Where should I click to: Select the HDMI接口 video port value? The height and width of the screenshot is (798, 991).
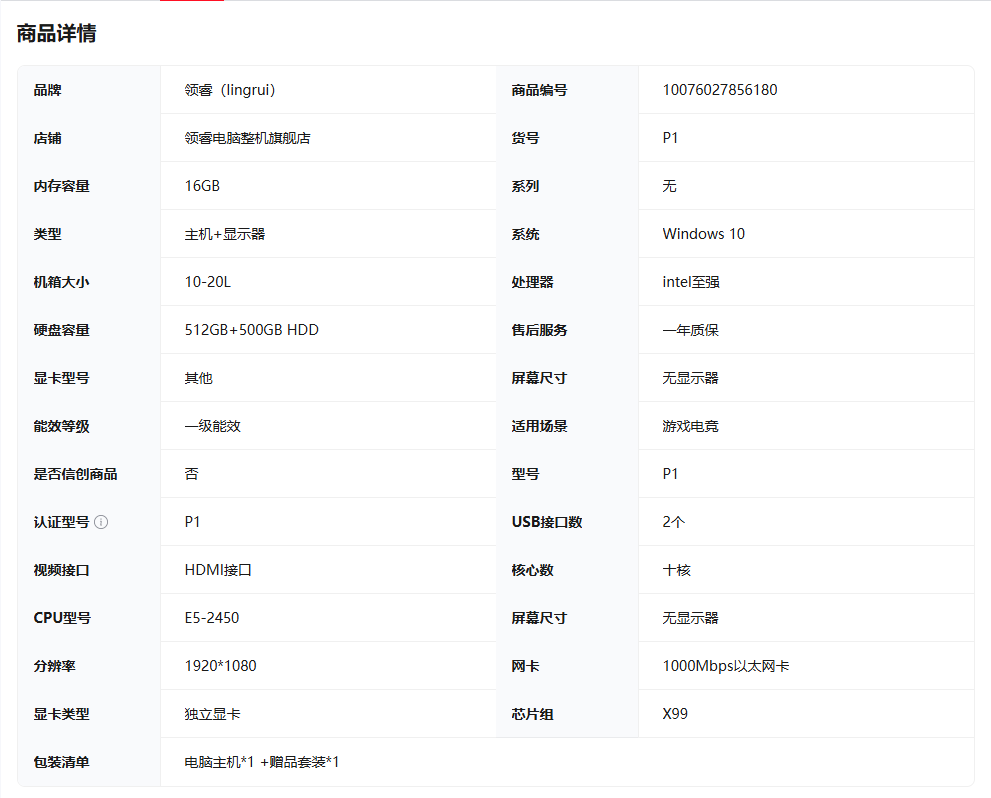click(218, 570)
